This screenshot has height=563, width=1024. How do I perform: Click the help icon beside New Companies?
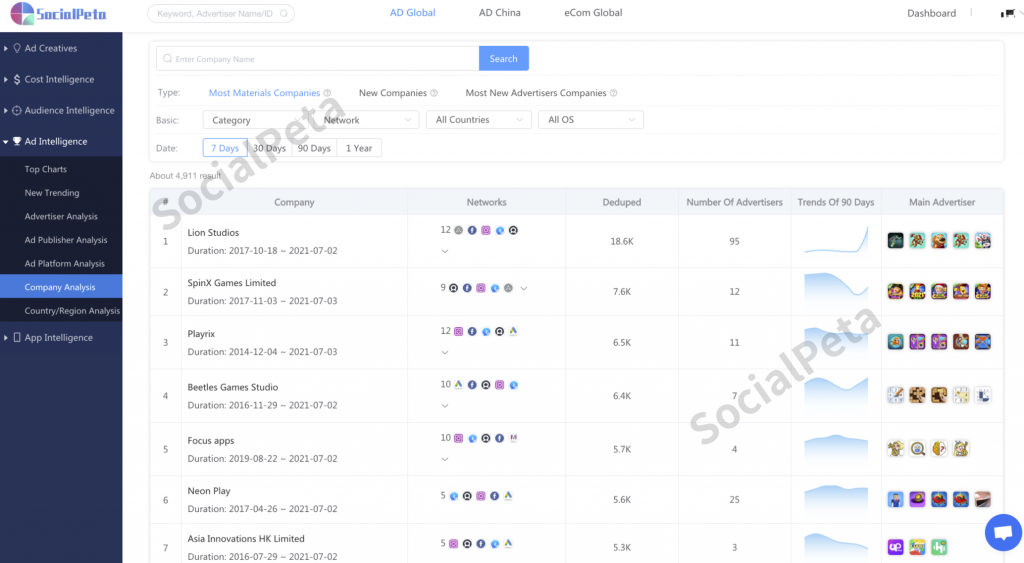(434, 93)
